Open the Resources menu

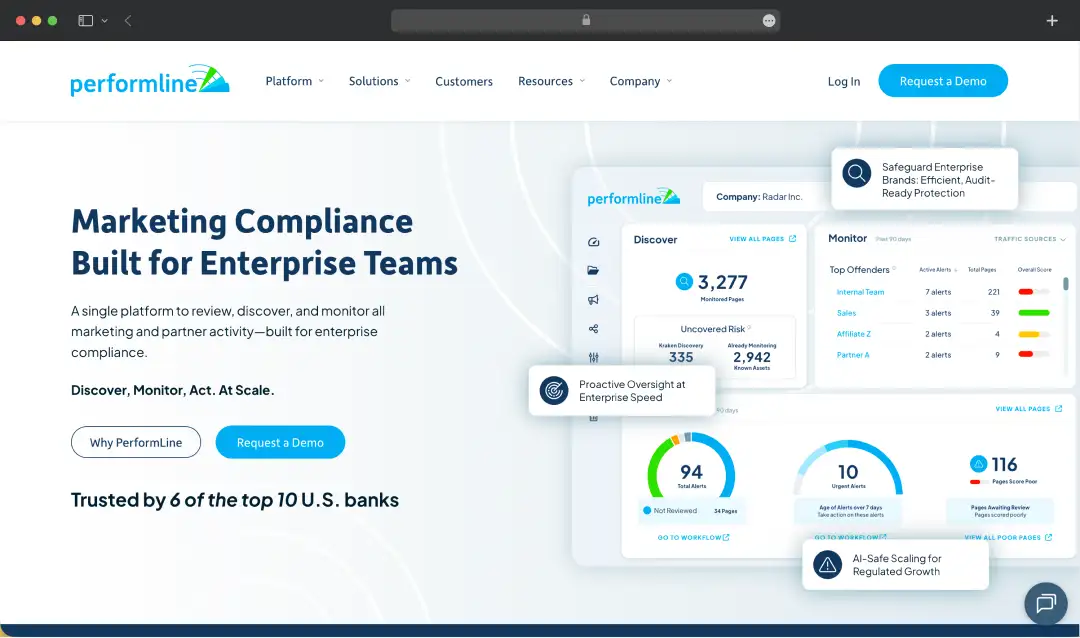click(x=546, y=81)
